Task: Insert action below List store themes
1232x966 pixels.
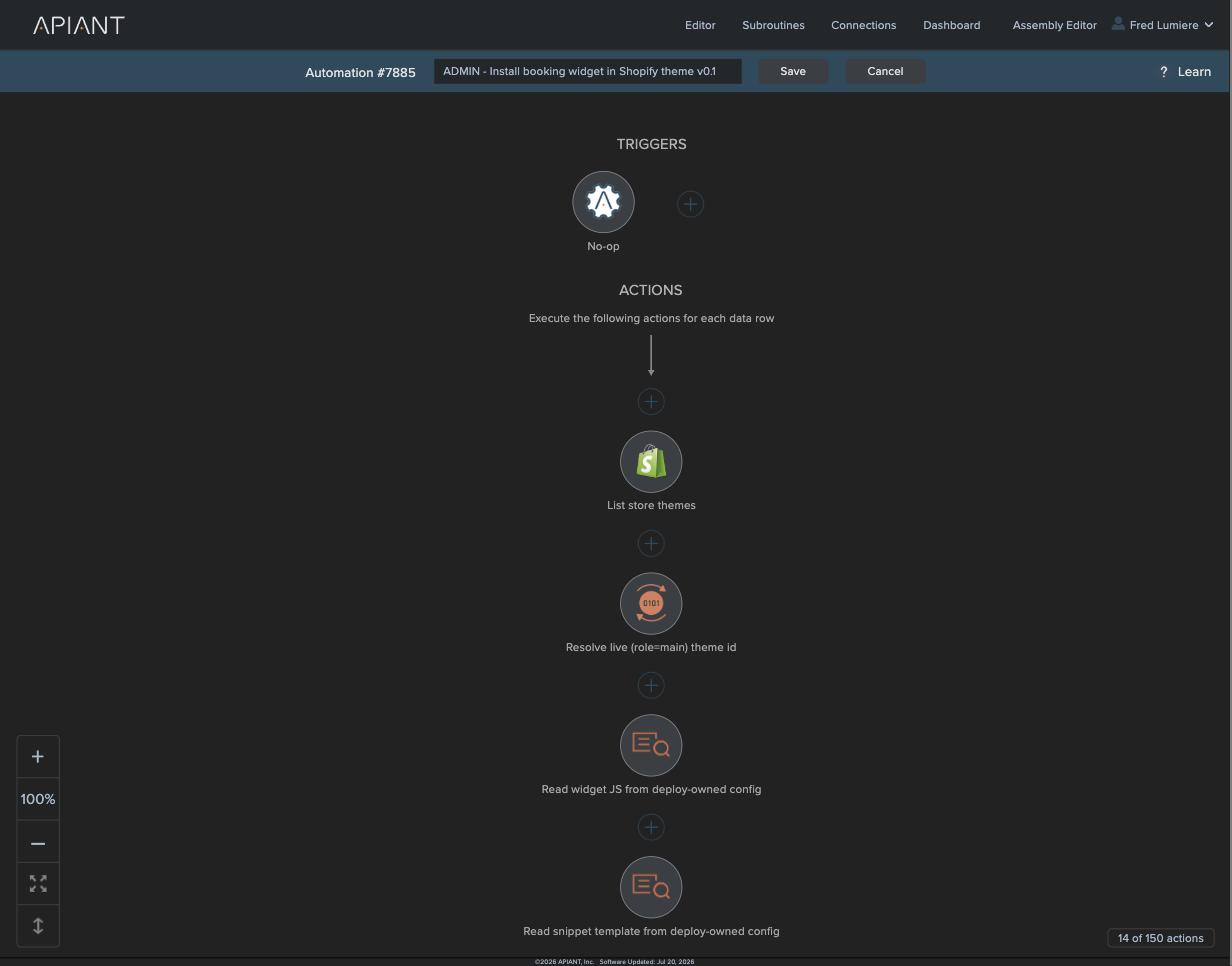Action: click(651, 543)
